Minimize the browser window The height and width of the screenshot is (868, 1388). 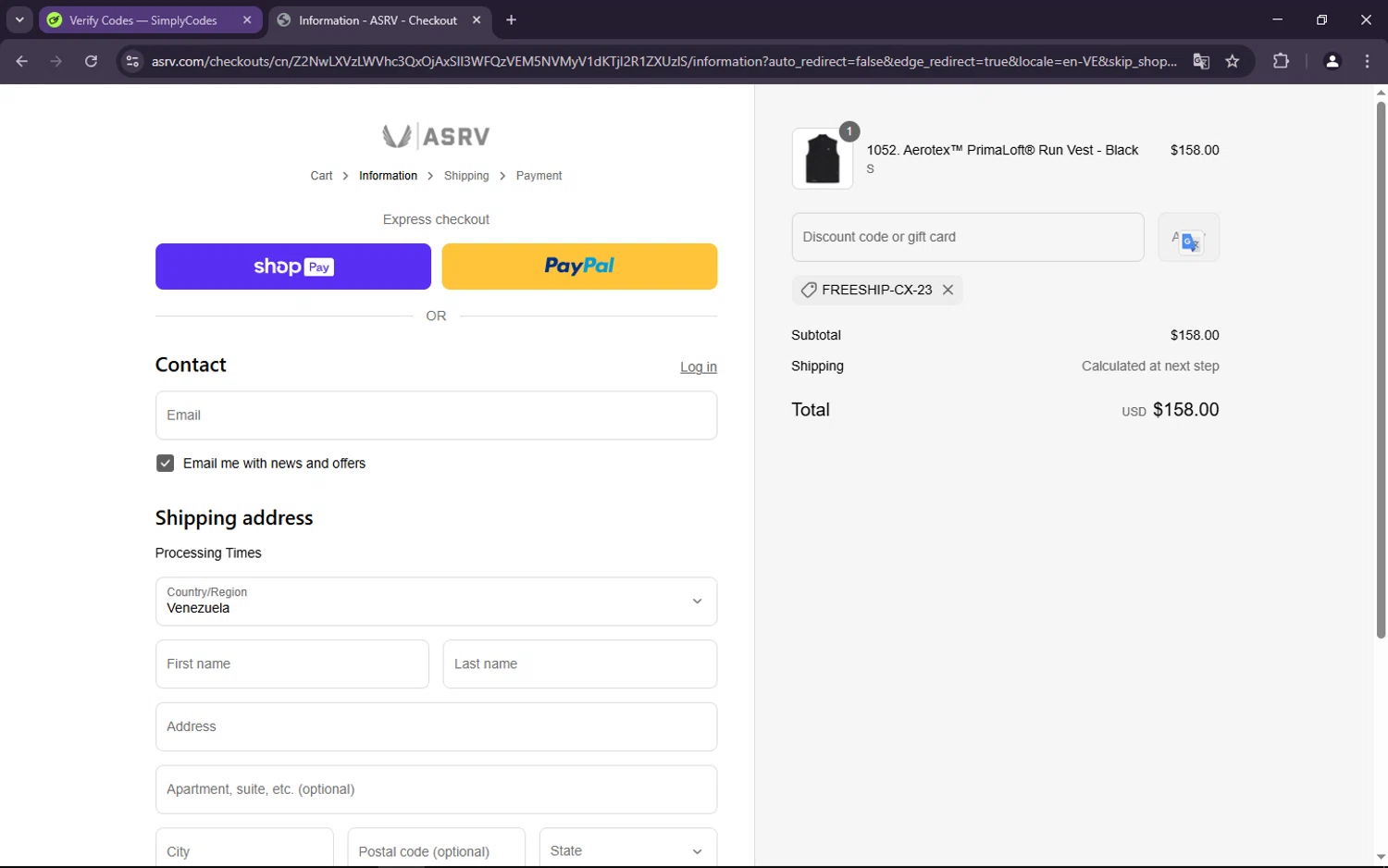point(1278,19)
